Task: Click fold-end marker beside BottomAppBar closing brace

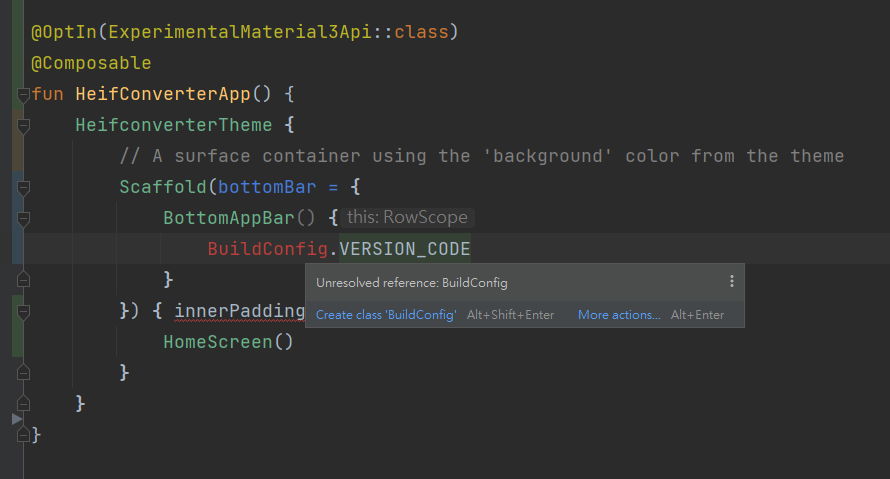Action: tap(23, 279)
